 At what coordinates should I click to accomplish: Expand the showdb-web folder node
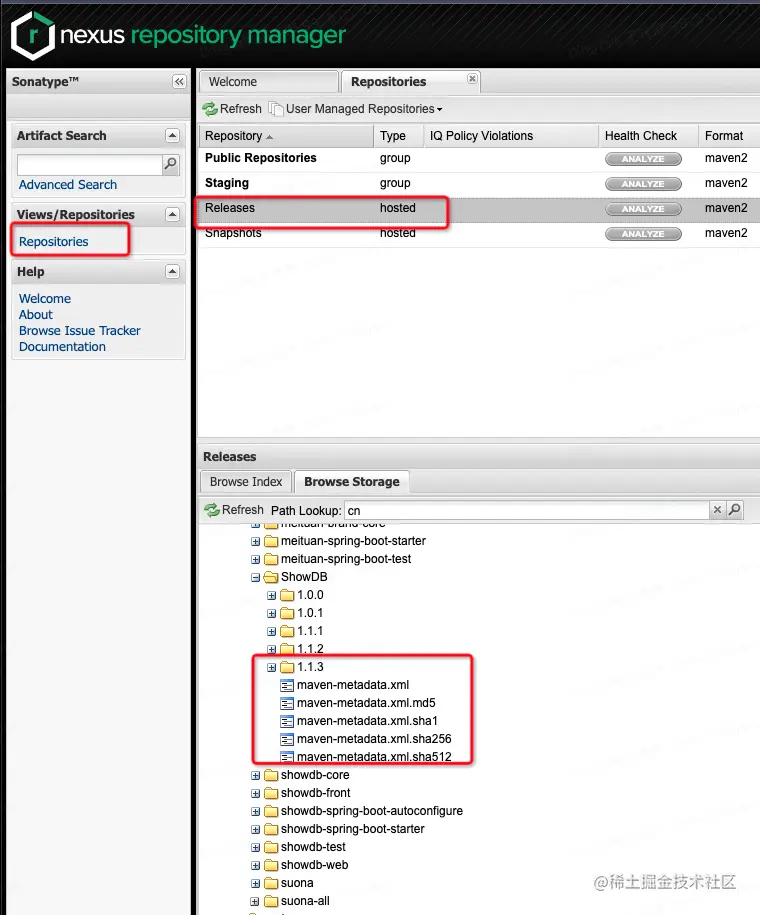tap(256, 866)
